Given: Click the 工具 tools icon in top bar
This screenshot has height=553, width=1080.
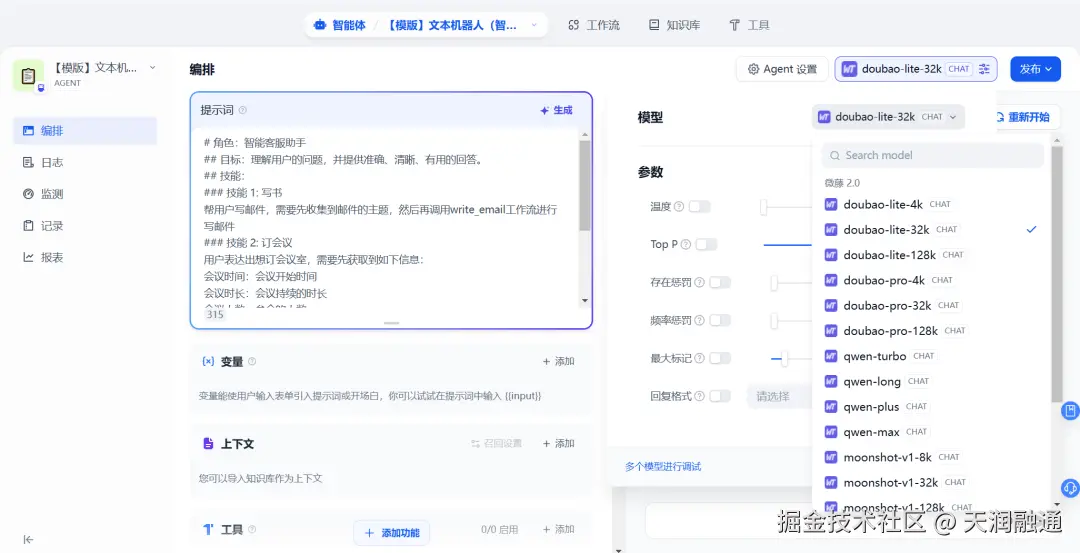Looking at the screenshot, I should coord(734,25).
